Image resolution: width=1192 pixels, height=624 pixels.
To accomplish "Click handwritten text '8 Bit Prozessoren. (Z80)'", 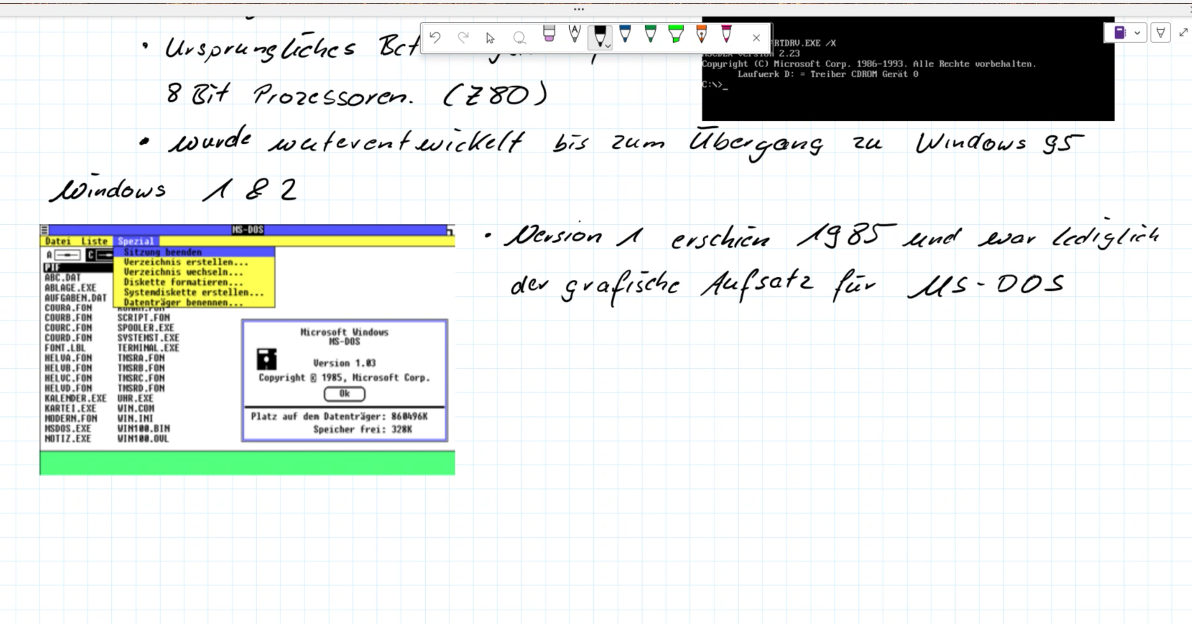I will [x=357, y=95].
